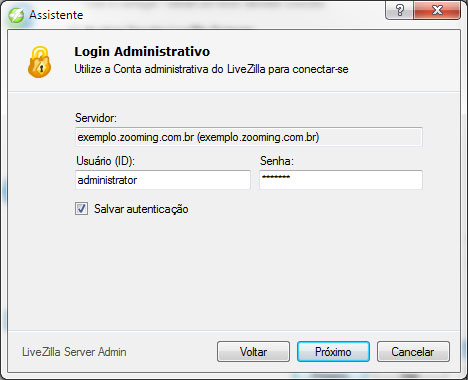Click the subtitle about Conta administrativa do LiveZilla

211,69
